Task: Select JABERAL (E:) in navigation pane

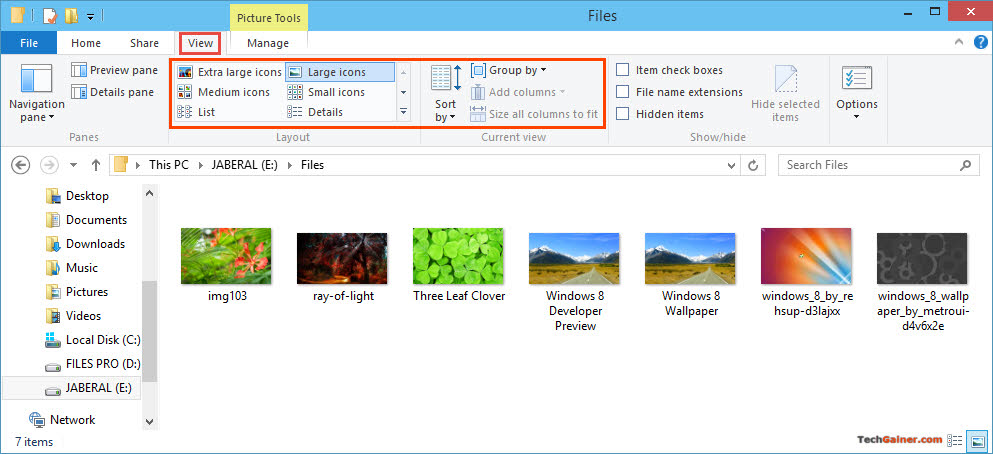Action: pos(72,388)
